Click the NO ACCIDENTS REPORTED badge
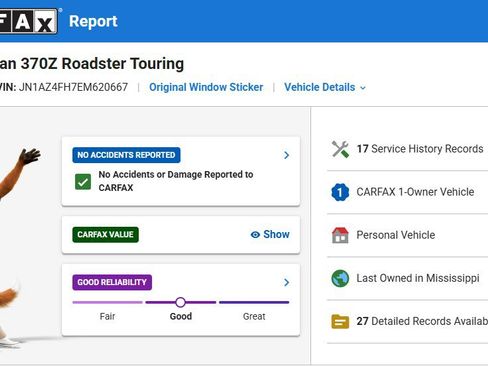488x366 pixels. [x=126, y=155]
